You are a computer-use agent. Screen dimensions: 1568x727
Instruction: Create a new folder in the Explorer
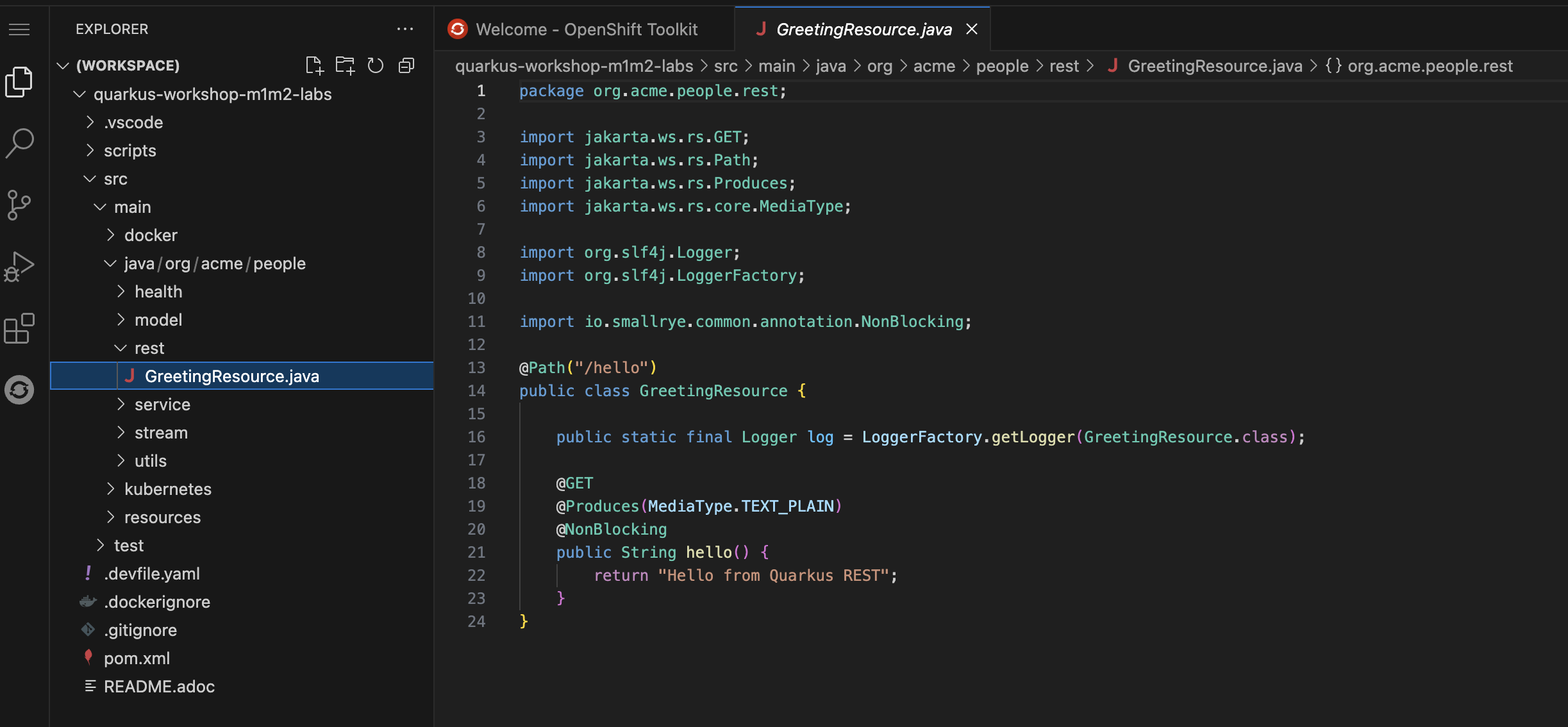(x=346, y=65)
